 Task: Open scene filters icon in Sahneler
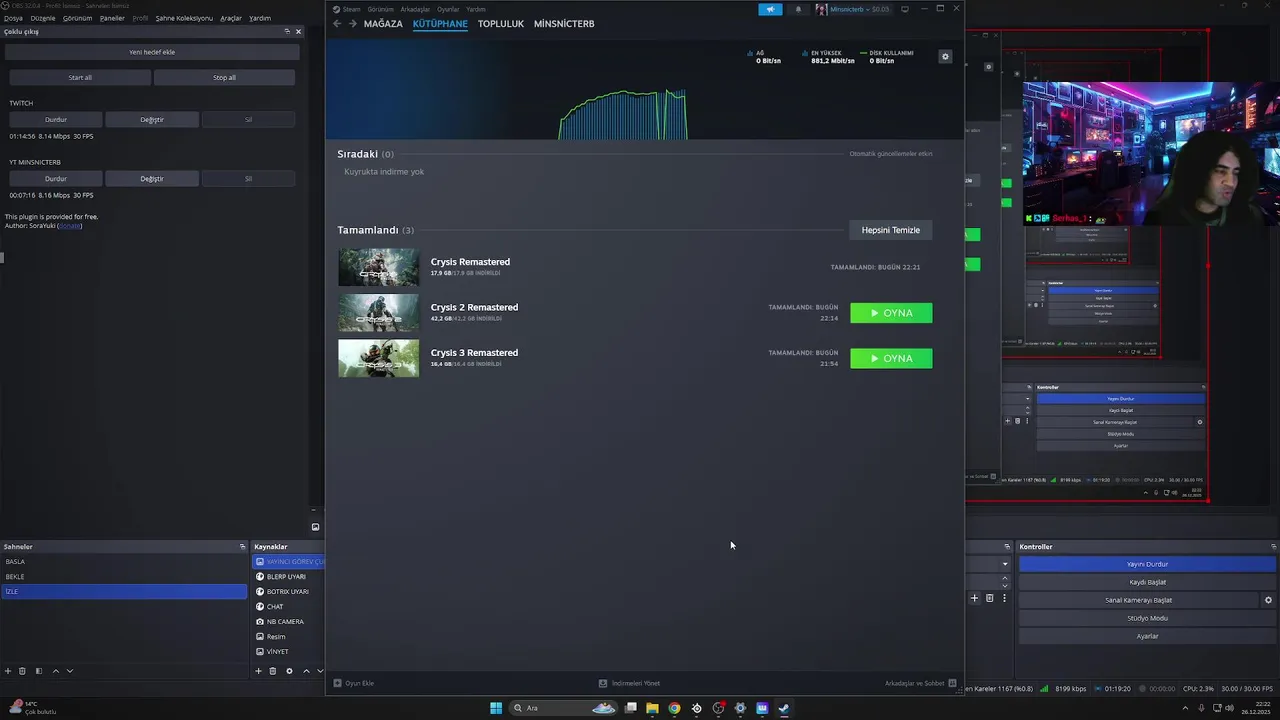click(39, 671)
